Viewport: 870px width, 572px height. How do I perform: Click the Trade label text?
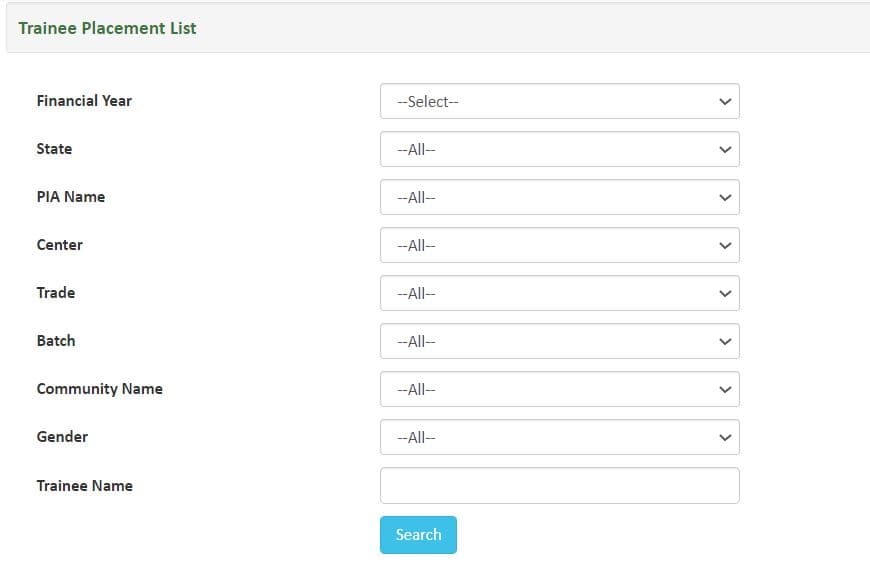[56, 293]
